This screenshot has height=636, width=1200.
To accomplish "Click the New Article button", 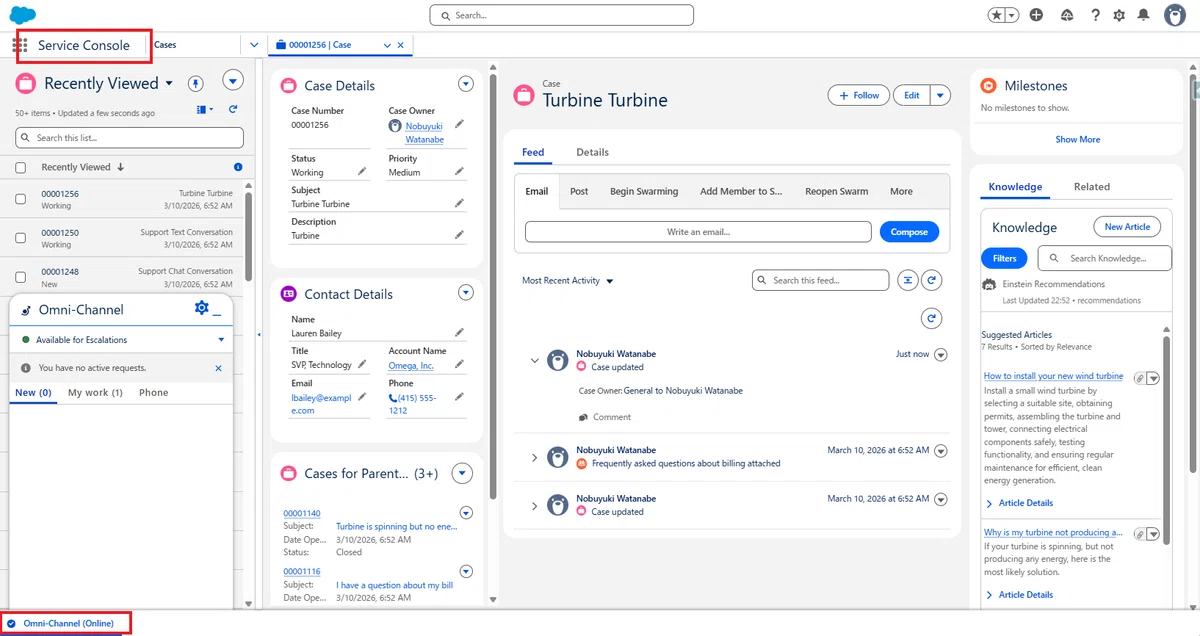I will coord(1127,227).
